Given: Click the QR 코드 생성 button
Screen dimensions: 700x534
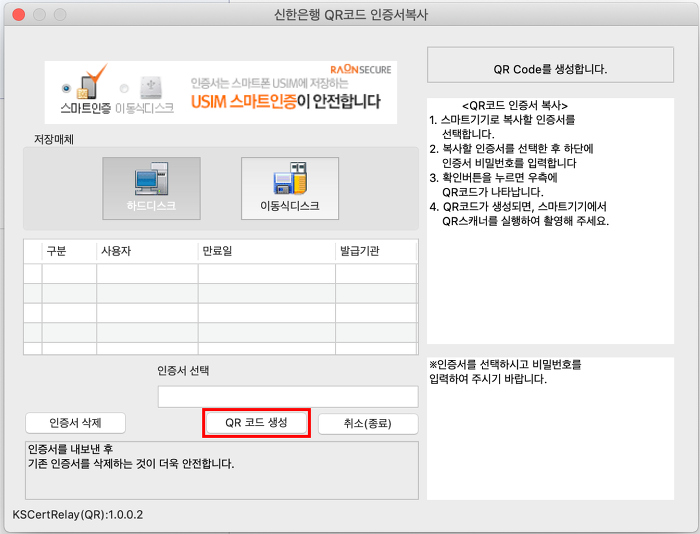Looking at the screenshot, I should click(256, 423).
